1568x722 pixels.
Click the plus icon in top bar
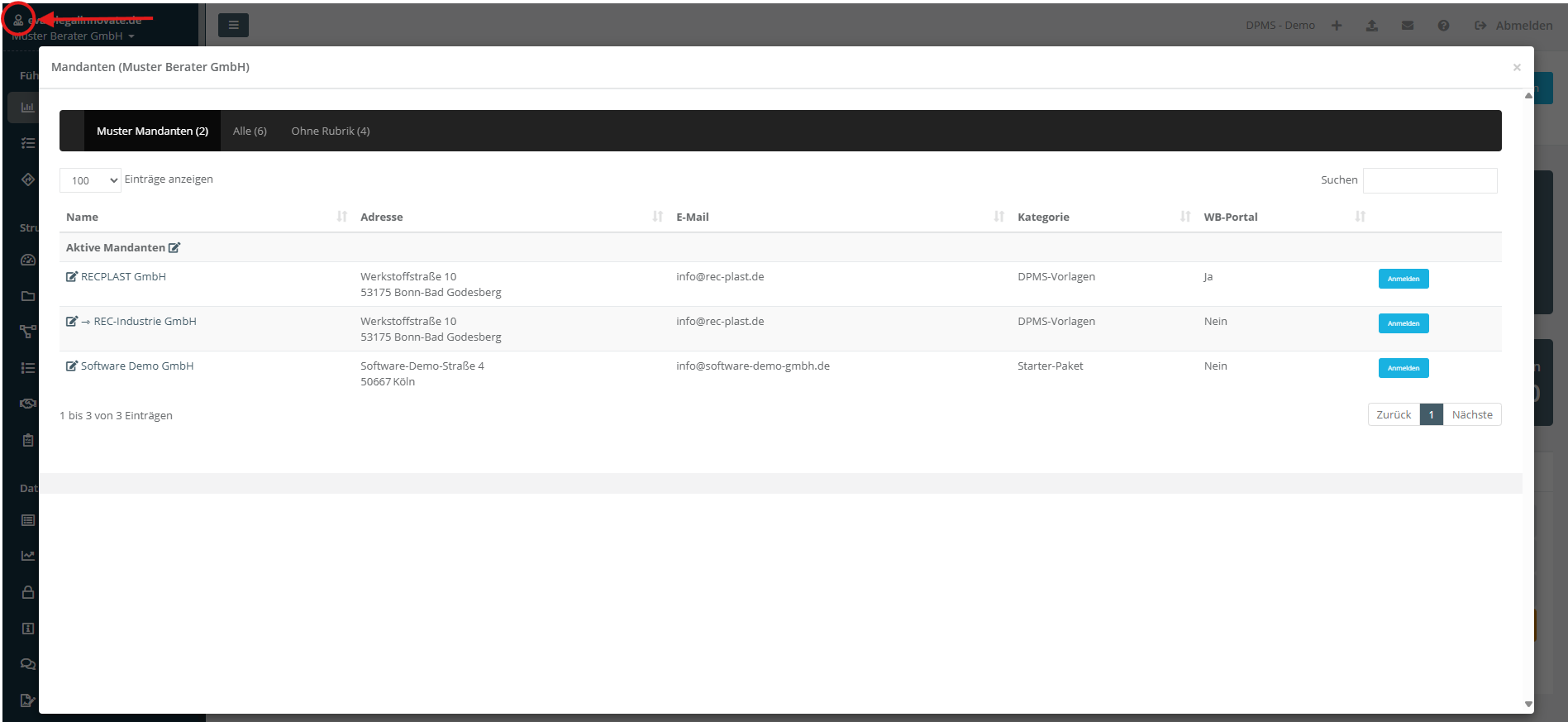(1337, 26)
